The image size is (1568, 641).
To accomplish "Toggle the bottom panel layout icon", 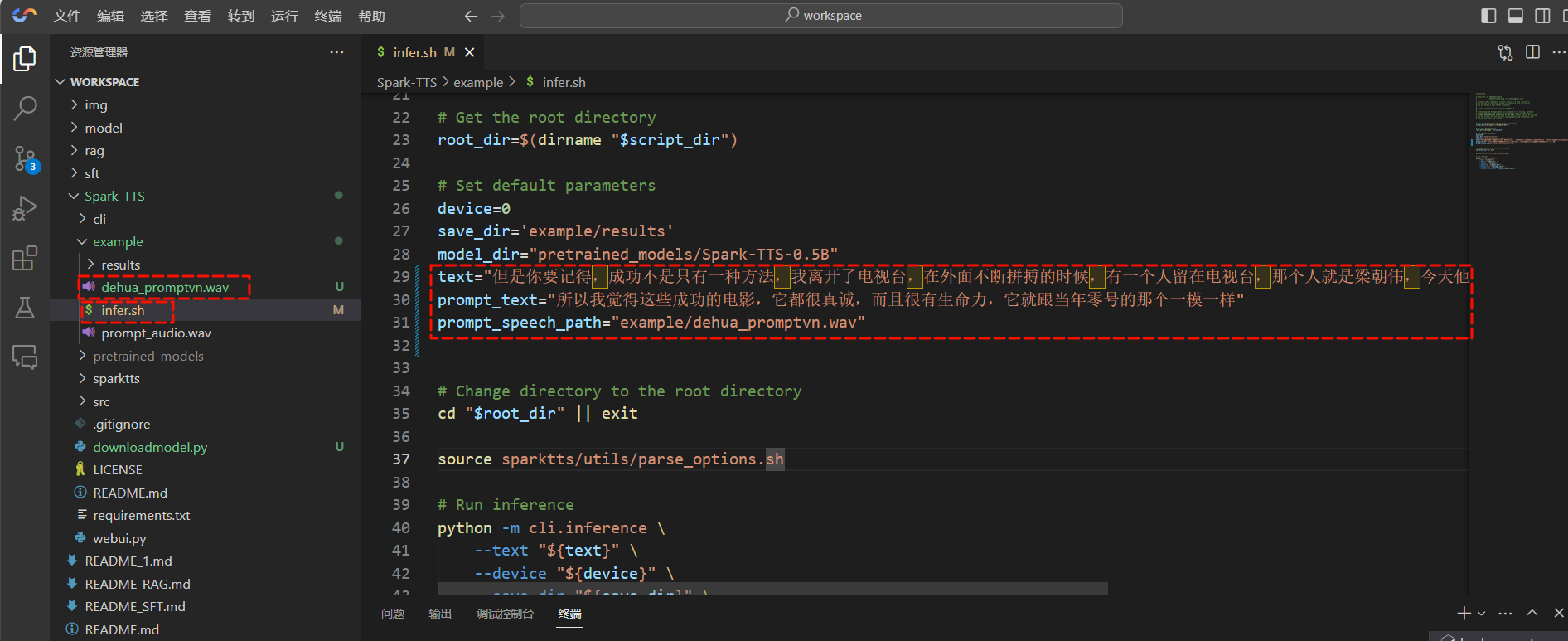I will coord(1515,16).
